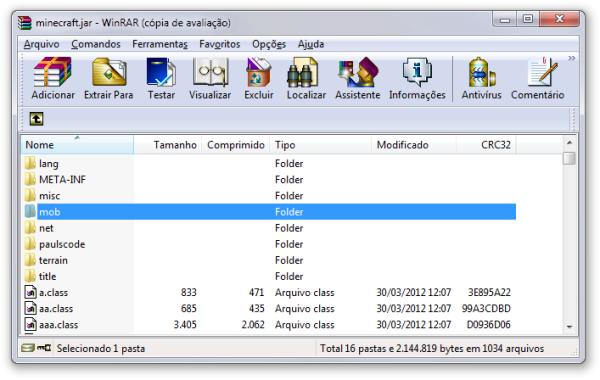Image resolution: width=600 pixels, height=380 pixels.
Task: Click modified date of a.class row
Action: pyautogui.click(x=414, y=292)
